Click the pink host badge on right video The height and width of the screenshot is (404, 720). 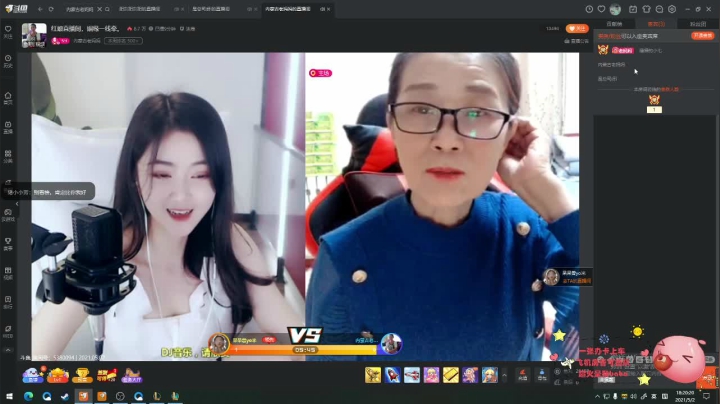321,73
